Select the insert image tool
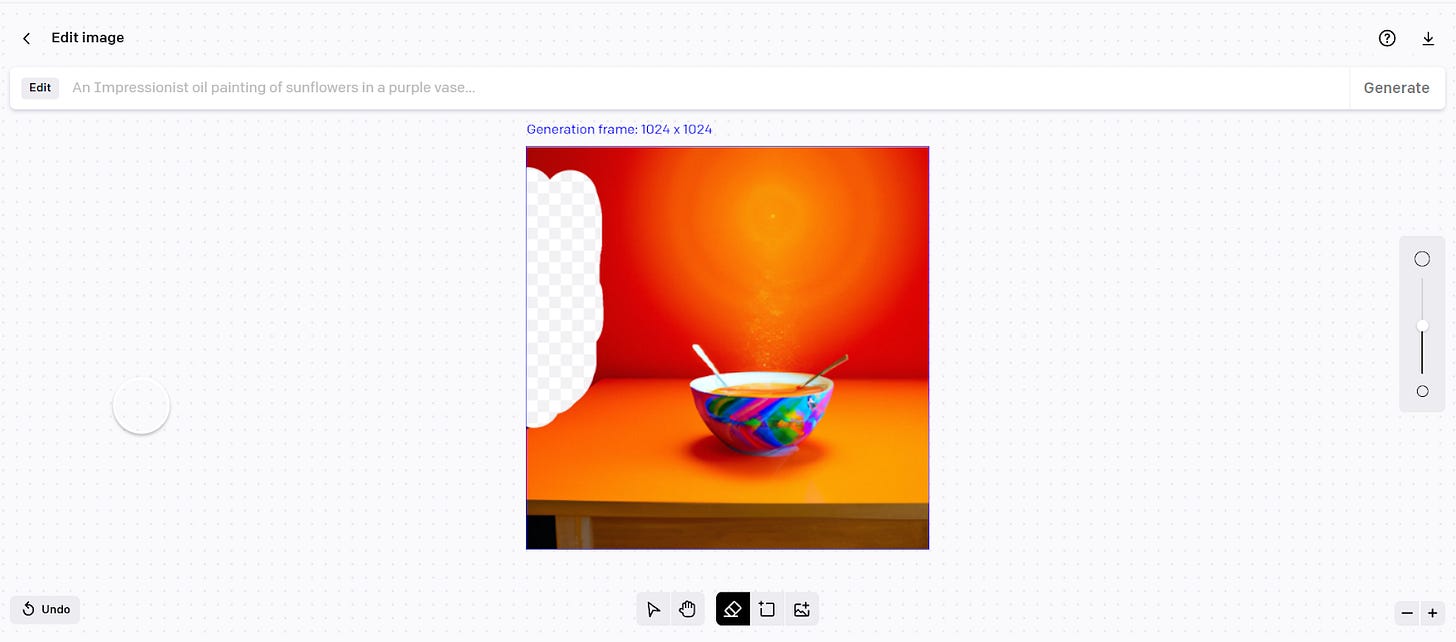 click(801, 609)
